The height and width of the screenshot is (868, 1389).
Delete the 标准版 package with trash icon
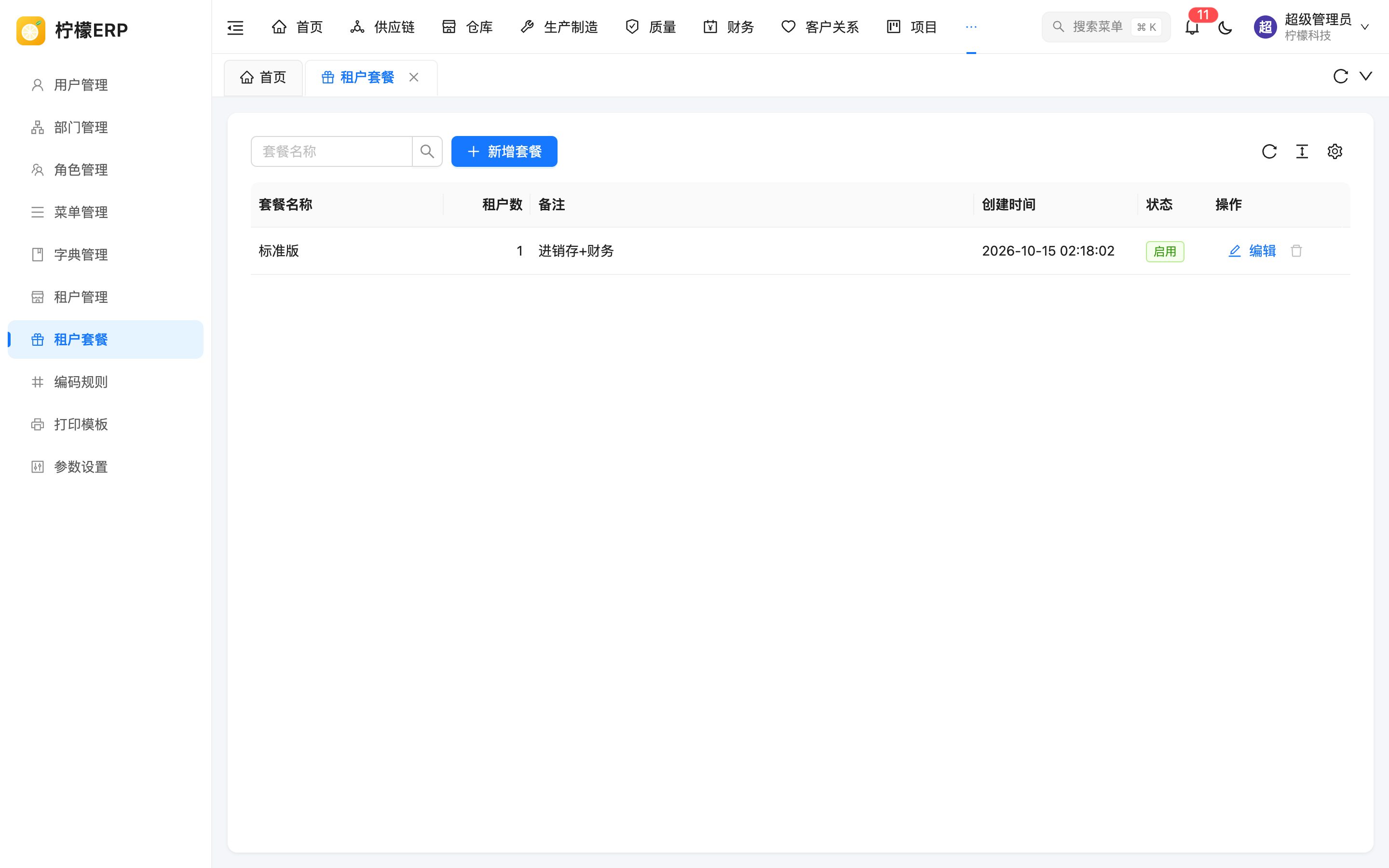[1296, 251]
